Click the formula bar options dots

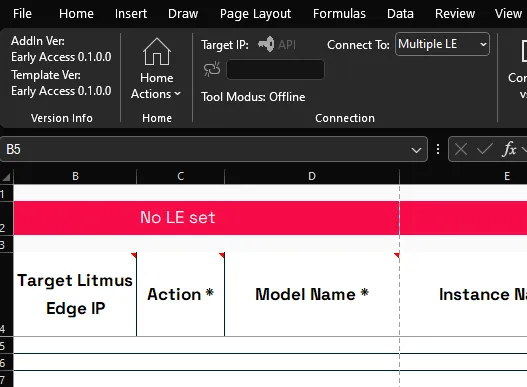(438, 149)
